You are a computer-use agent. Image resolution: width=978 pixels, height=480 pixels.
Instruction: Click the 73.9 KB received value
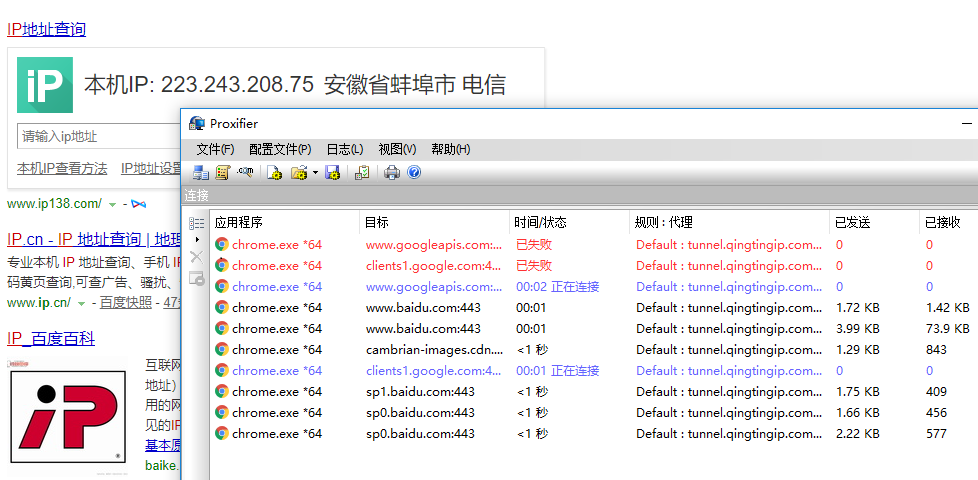pyautogui.click(x=947, y=329)
